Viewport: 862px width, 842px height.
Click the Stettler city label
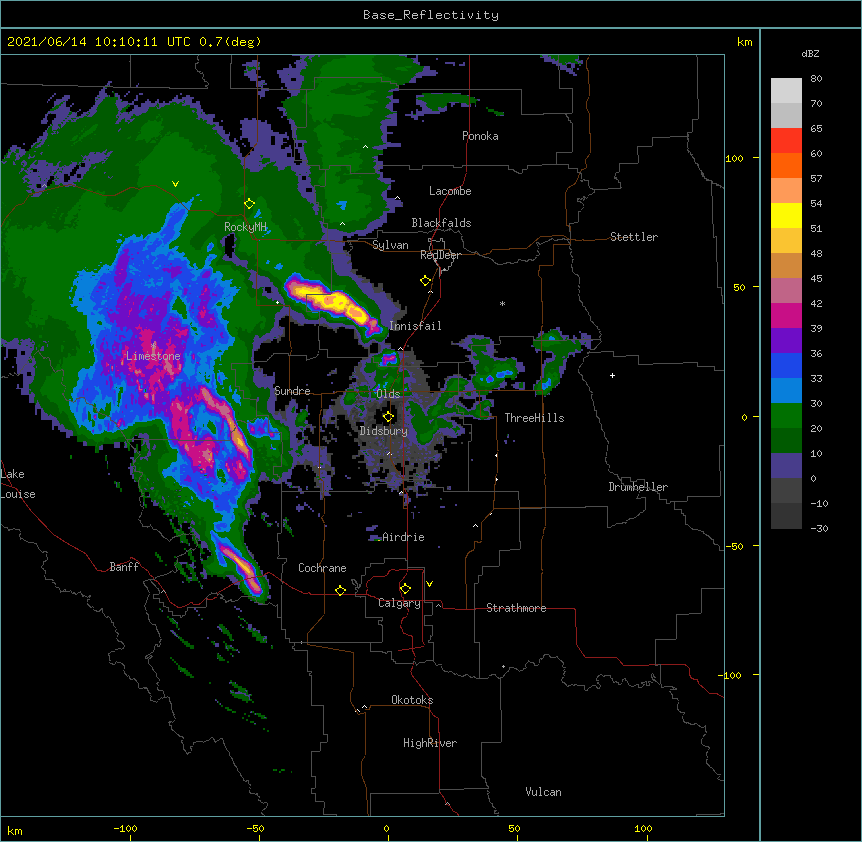pyautogui.click(x=634, y=237)
